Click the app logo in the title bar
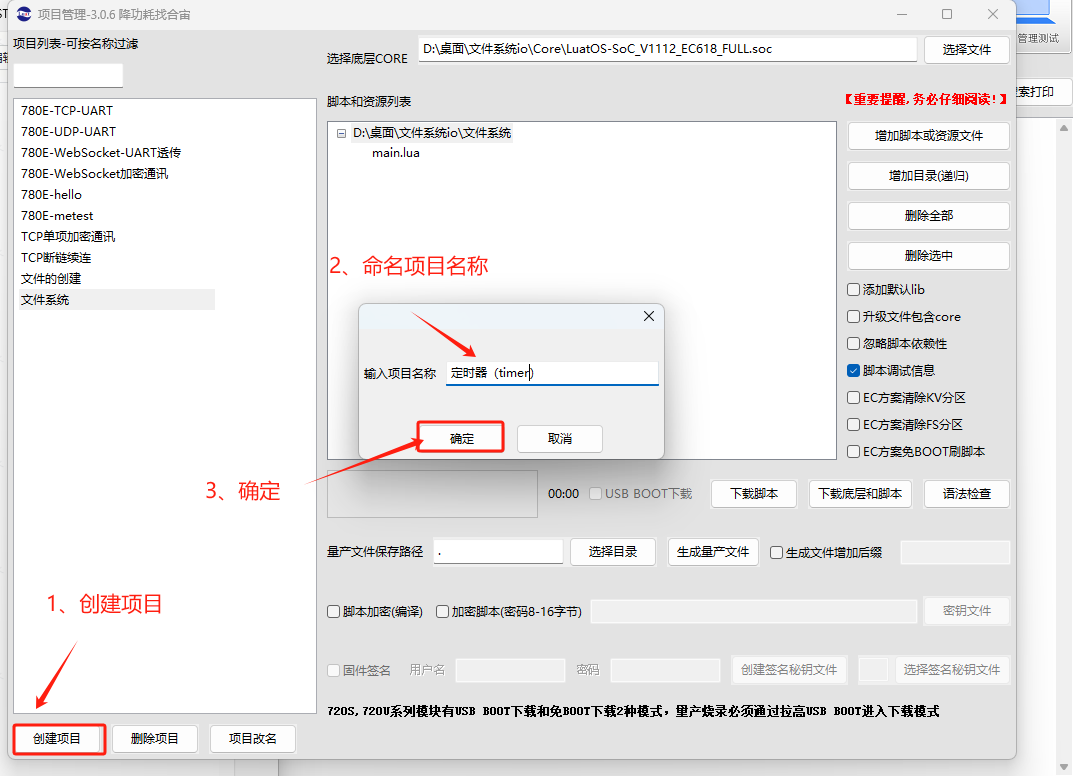The image size is (1073, 776). coord(24,14)
